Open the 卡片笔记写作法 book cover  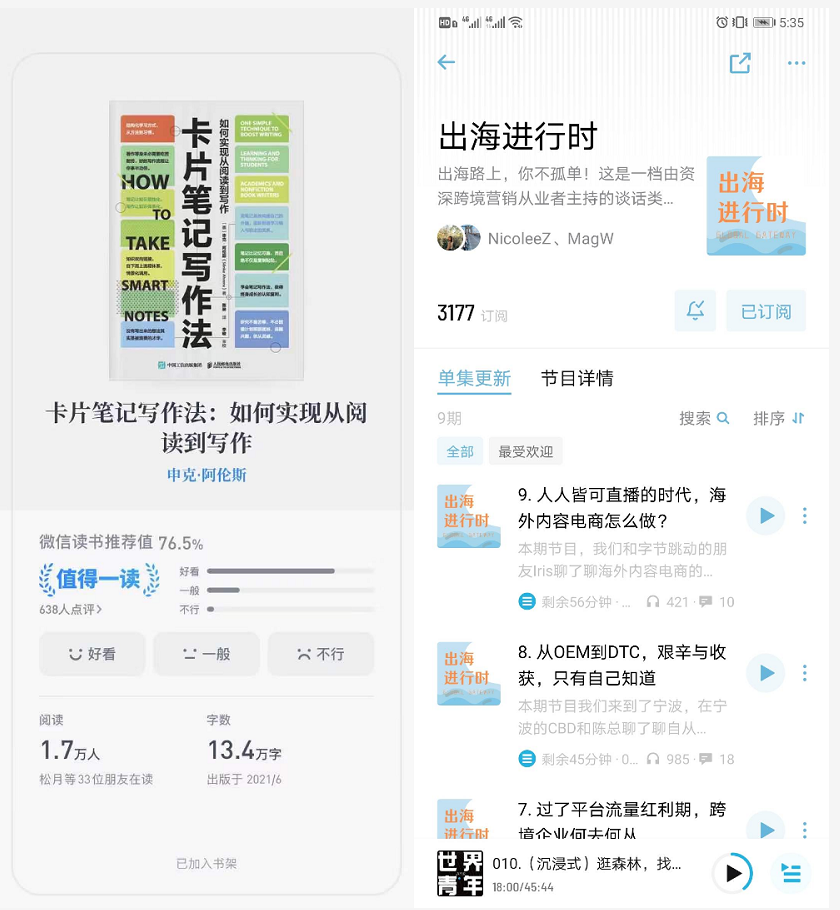206,240
